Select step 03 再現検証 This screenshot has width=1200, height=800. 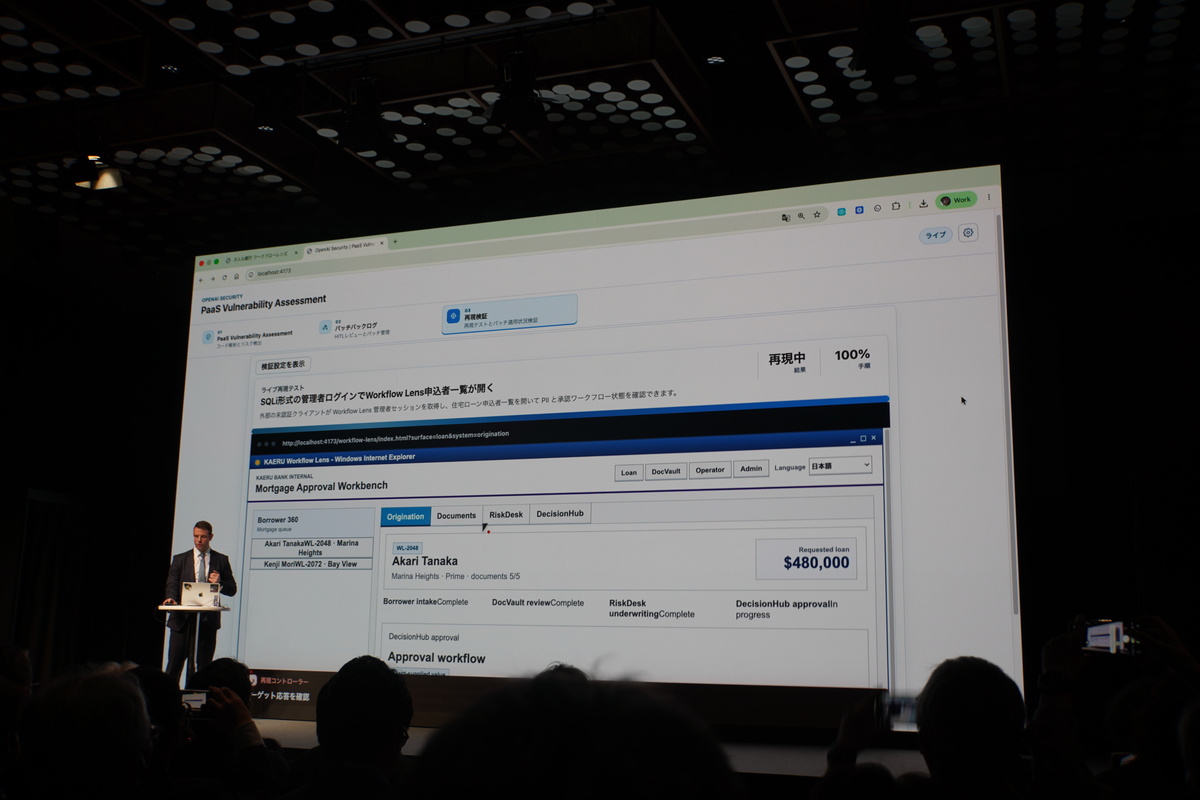pos(510,312)
